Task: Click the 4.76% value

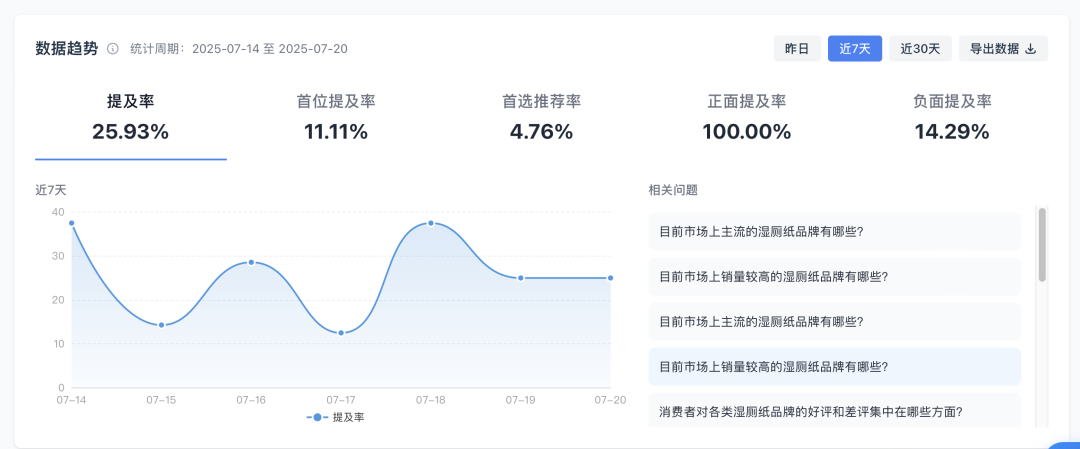Action: (541, 131)
